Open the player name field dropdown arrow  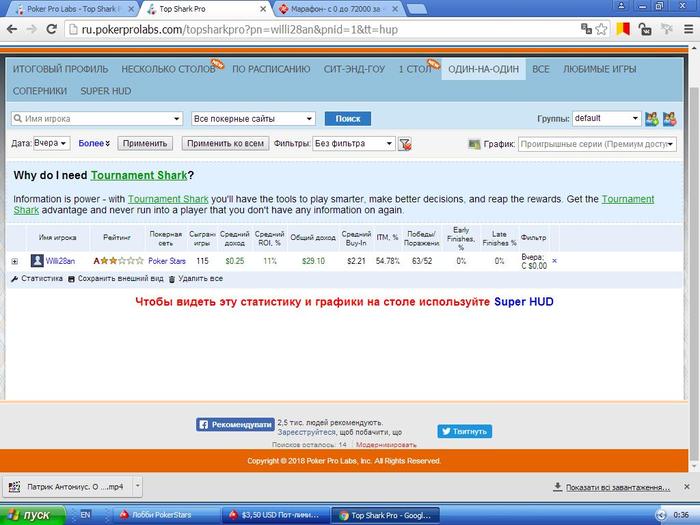point(176,119)
